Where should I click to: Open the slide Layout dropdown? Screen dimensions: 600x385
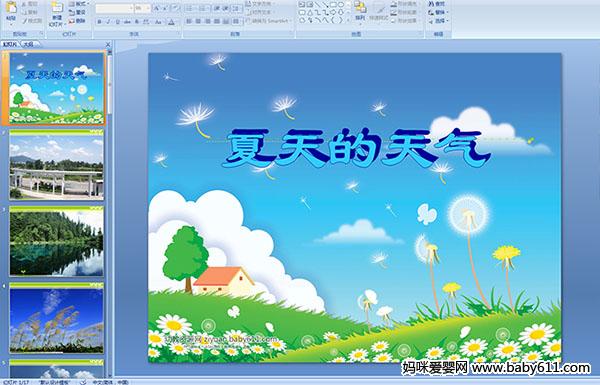[79, 4]
